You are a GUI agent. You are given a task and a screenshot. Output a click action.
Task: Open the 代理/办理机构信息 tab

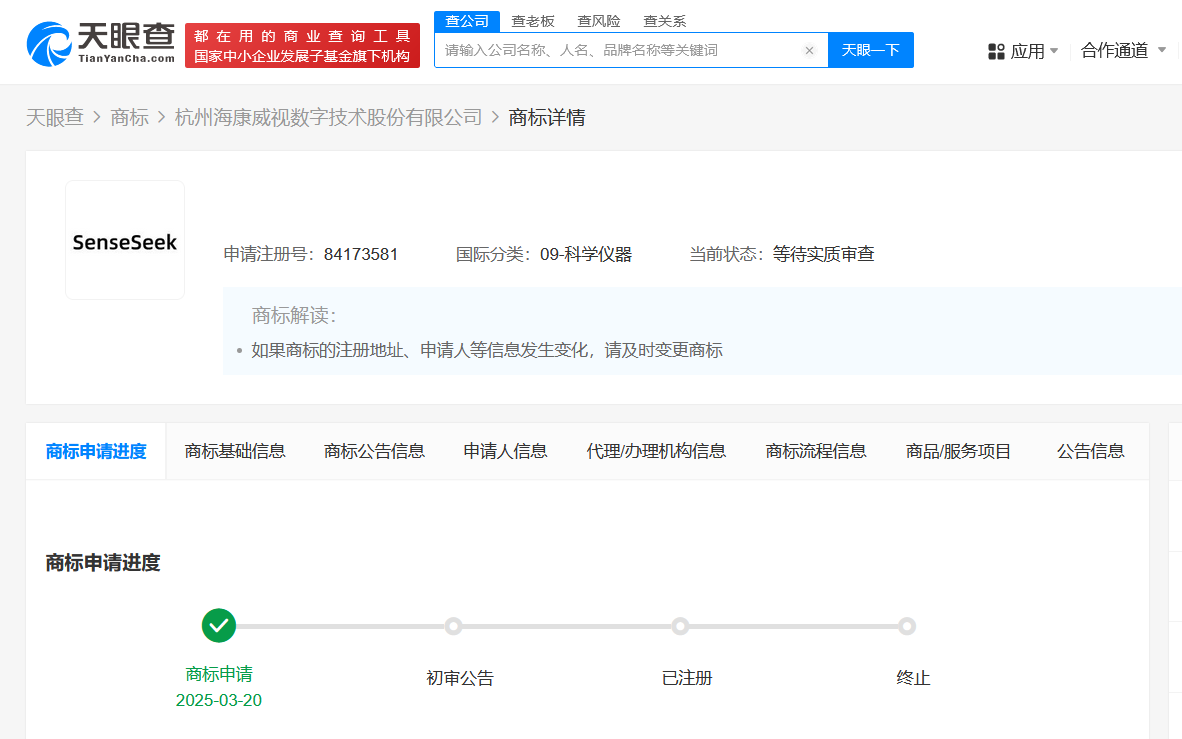[x=656, y=451]
